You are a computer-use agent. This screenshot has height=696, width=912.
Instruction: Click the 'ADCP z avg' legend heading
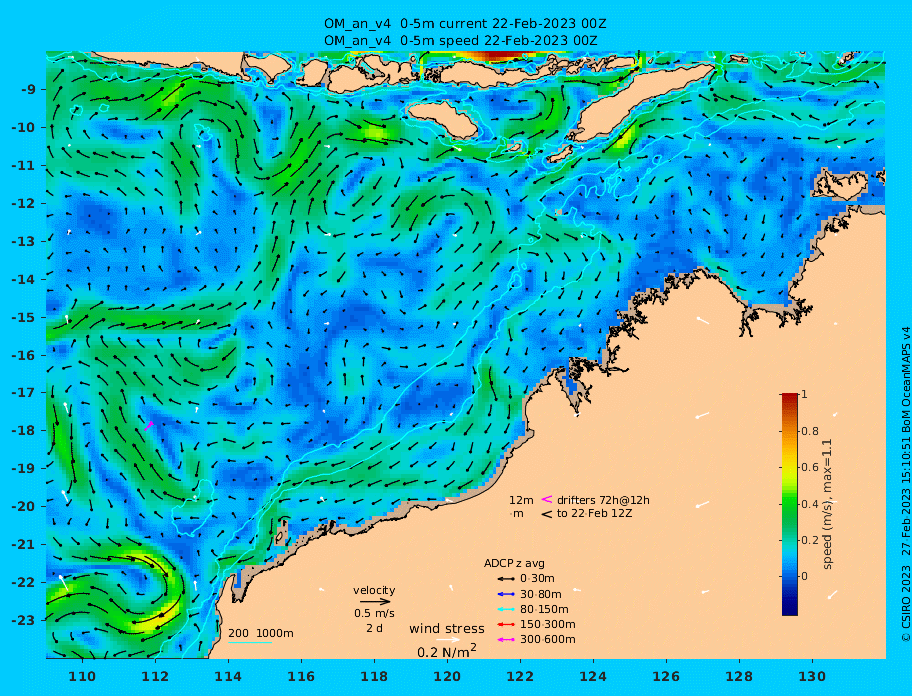(x=514, y=563)
